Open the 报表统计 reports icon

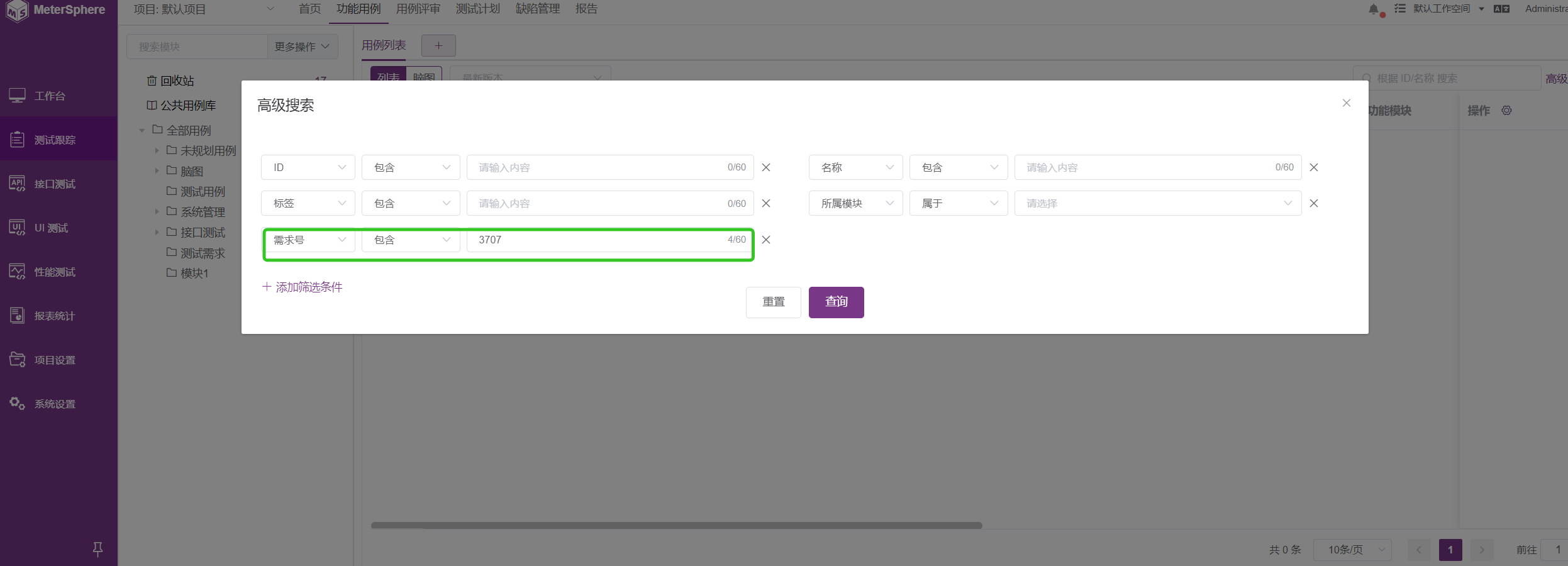[x=16, y=315]
